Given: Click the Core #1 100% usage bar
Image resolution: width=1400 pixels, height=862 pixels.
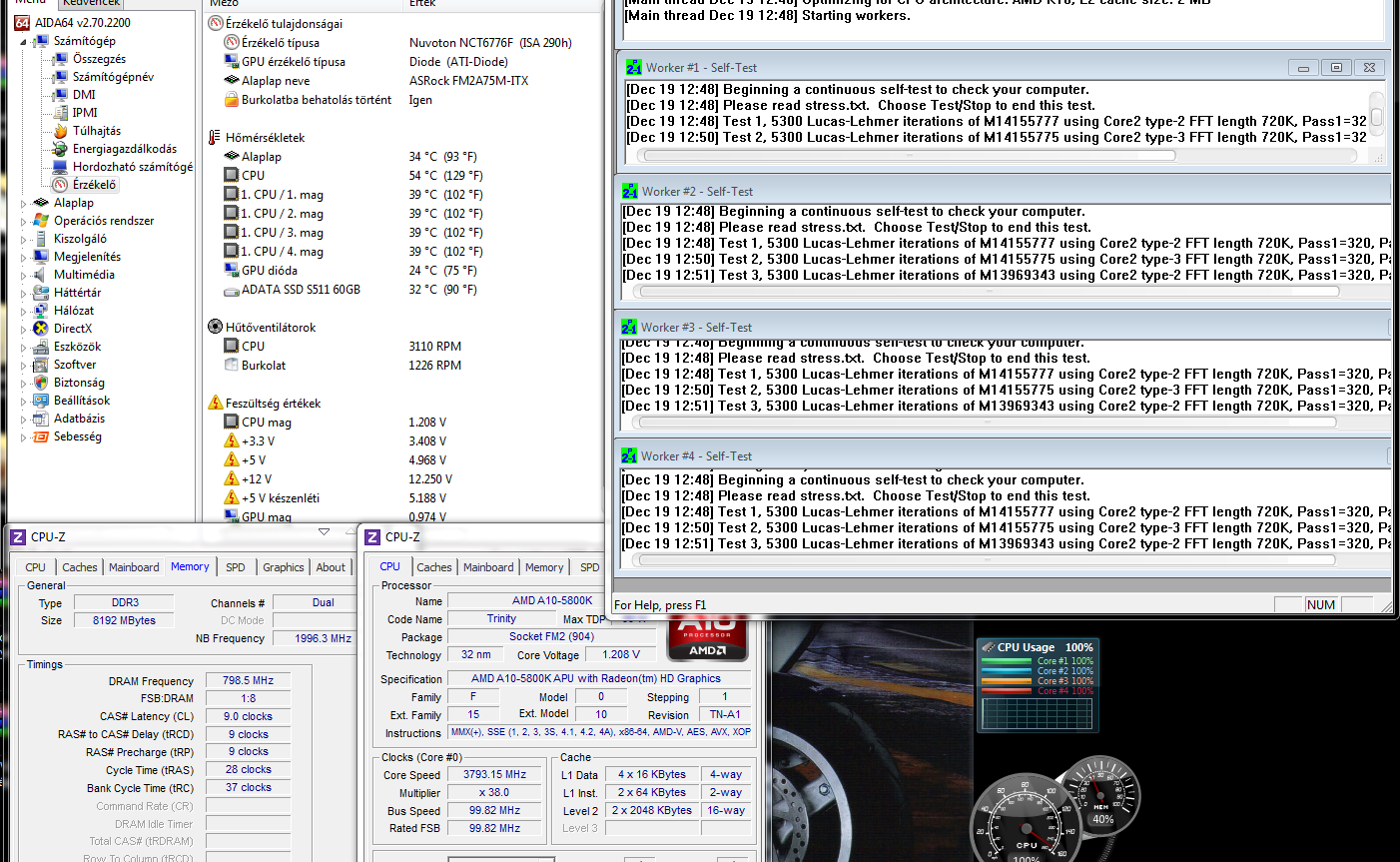Looking at the screenshot, I should click(1009, 661).
